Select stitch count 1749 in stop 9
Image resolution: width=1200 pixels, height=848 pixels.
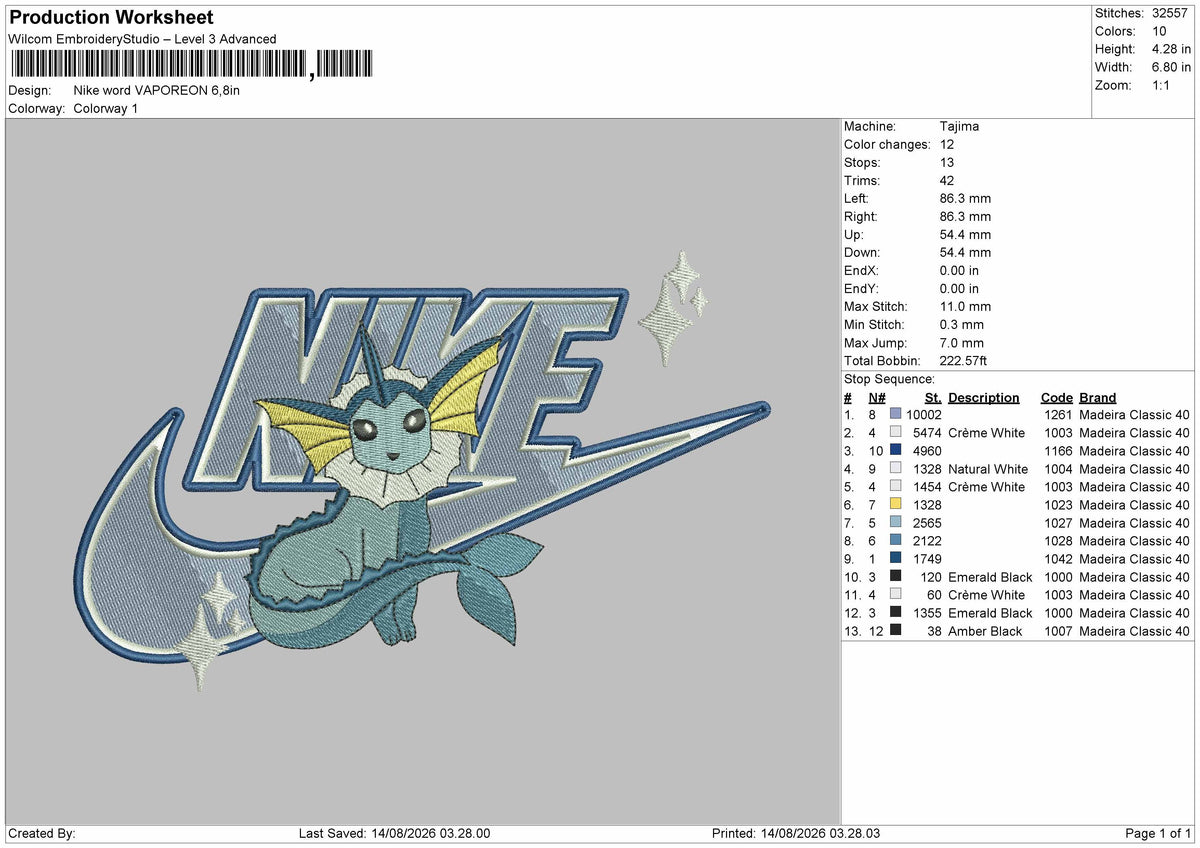(927, 559)
